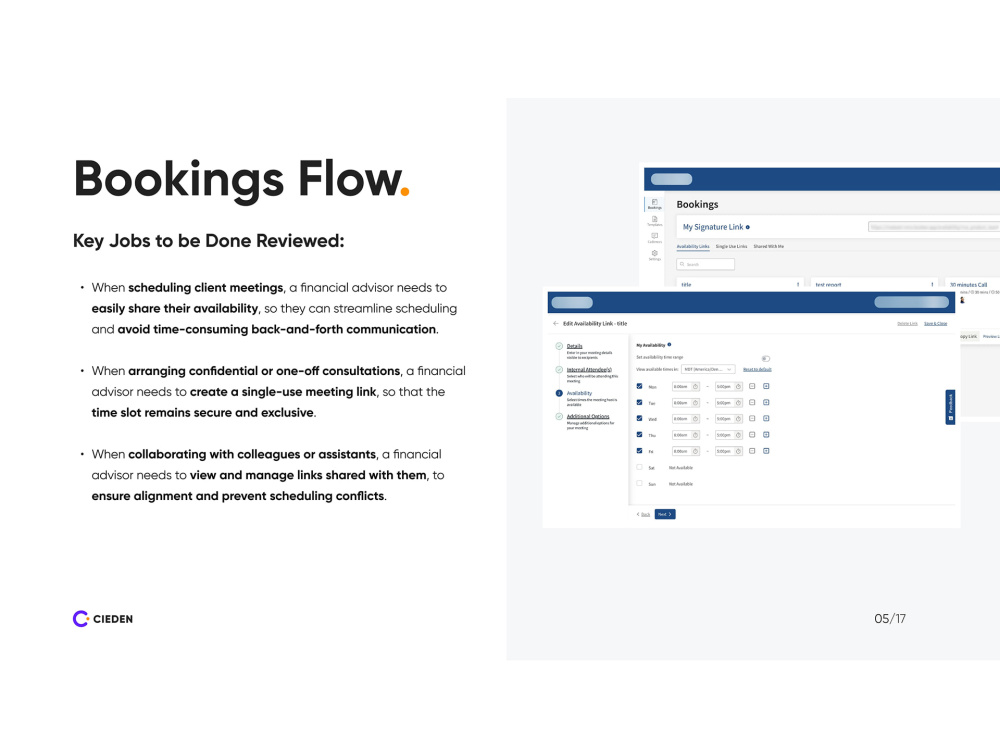Go to the Details step
The width and height of the screenshot is (1000, 750).
coord(574,346)
